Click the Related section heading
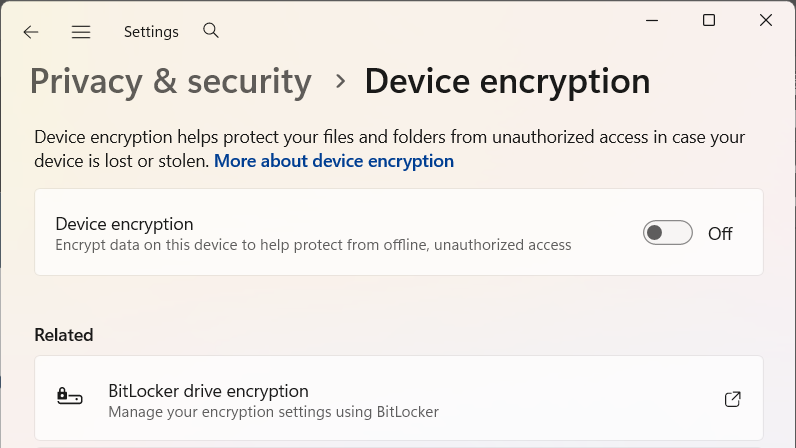Screen dimensions: 796x448 point(64,335)
